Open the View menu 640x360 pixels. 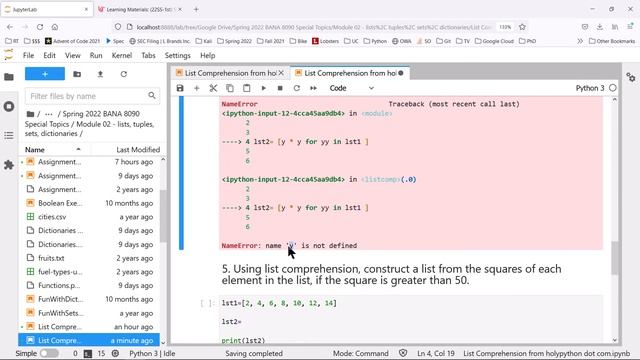coord(73,56)
